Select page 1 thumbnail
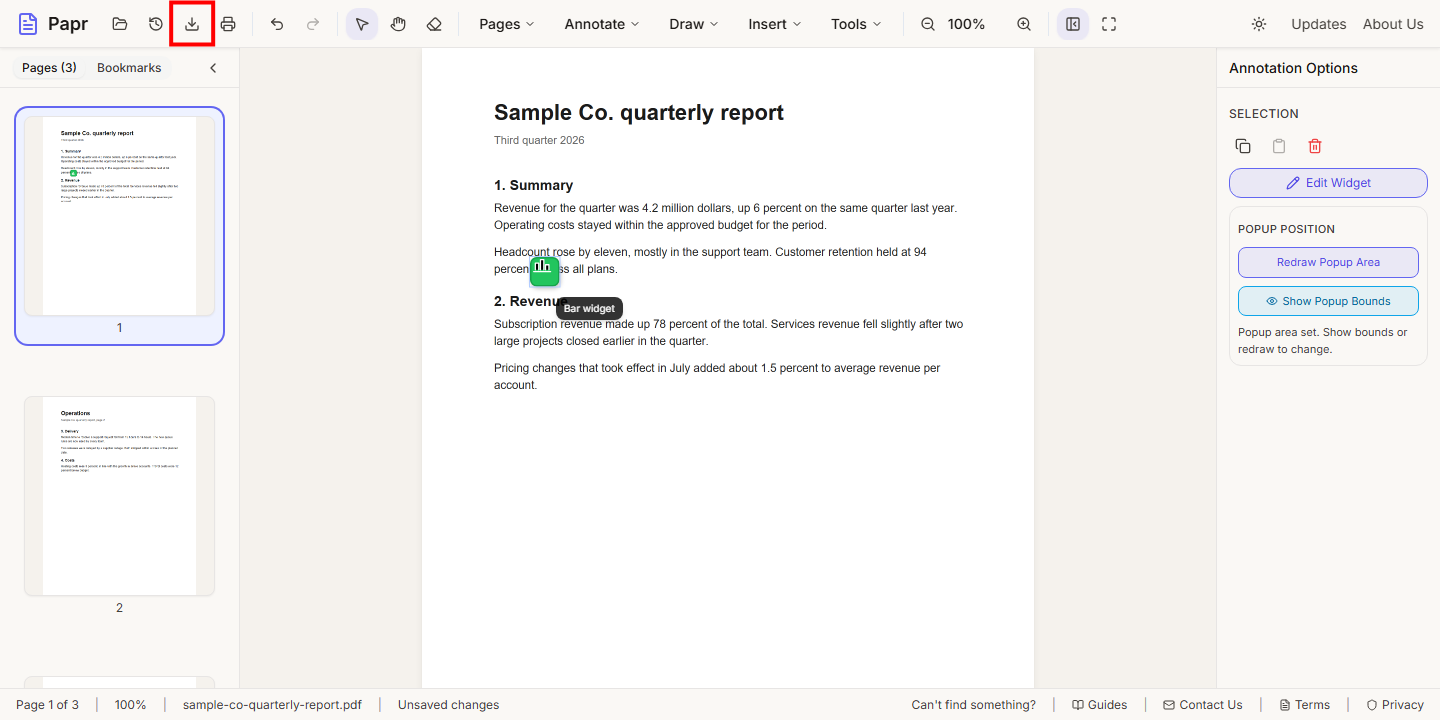This screenshot has width=1440, height=720. click(119, 216)
